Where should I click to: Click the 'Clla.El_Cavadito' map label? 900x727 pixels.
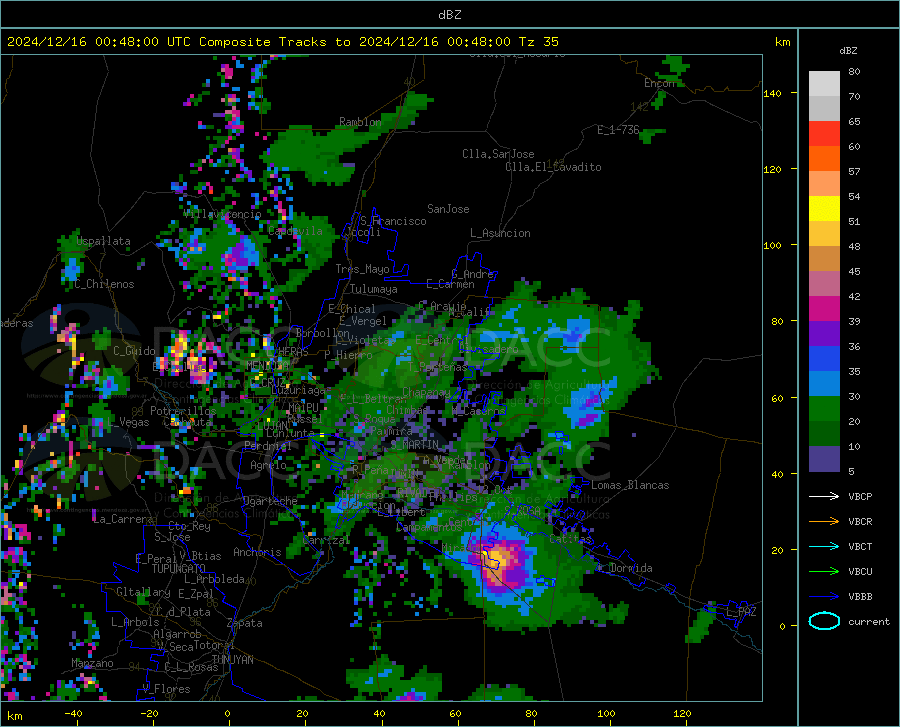pyautogui.click(x=553, y=167)
